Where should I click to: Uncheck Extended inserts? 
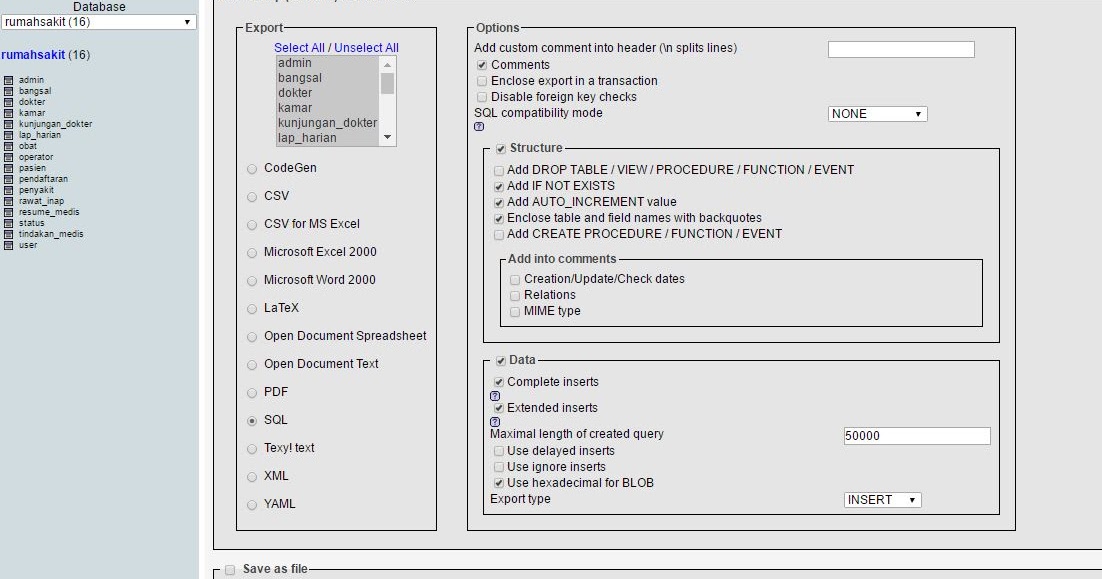pyautogui.click(x=499, y=408)
